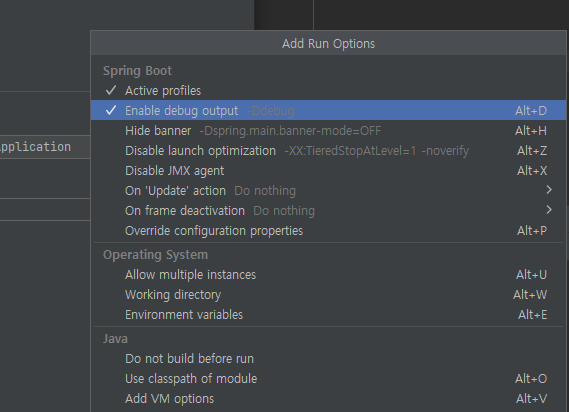Select Disable JMX agent option

coord(328,170)
